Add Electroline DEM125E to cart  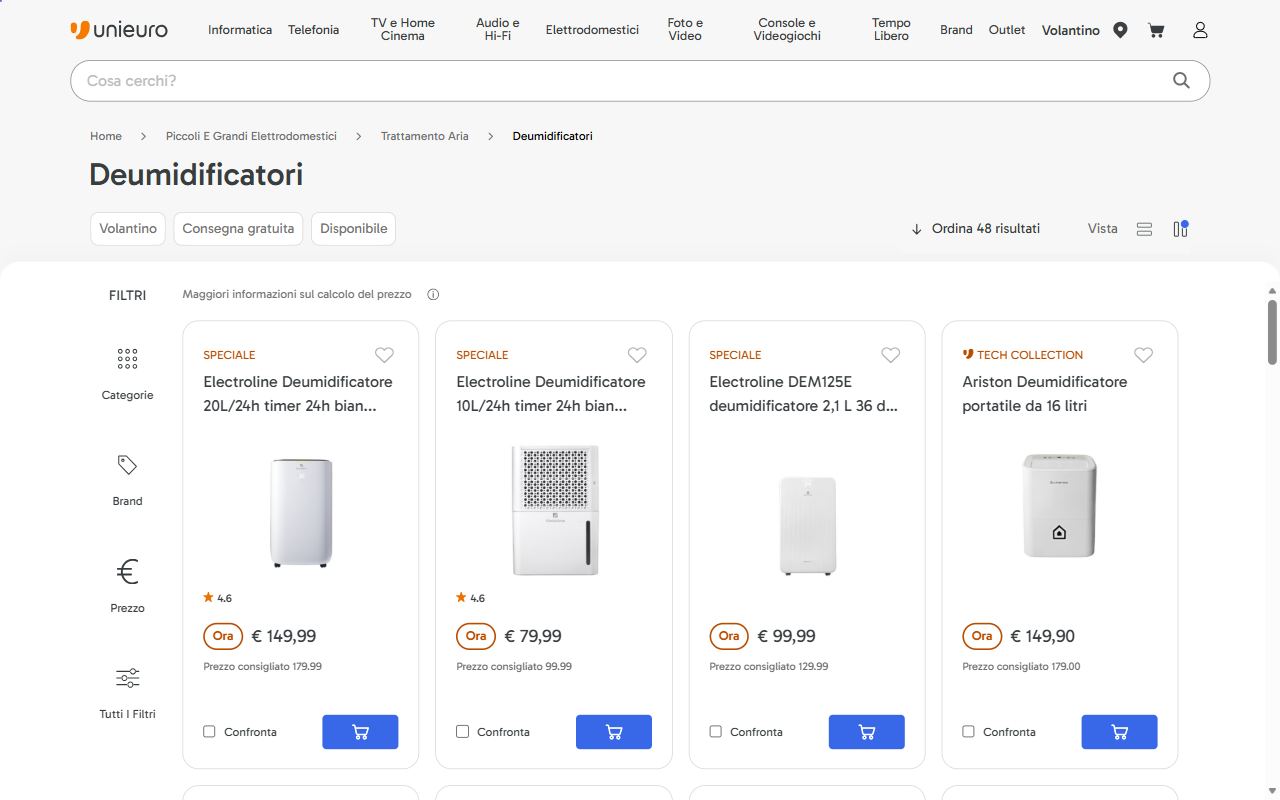click(866, 732)
